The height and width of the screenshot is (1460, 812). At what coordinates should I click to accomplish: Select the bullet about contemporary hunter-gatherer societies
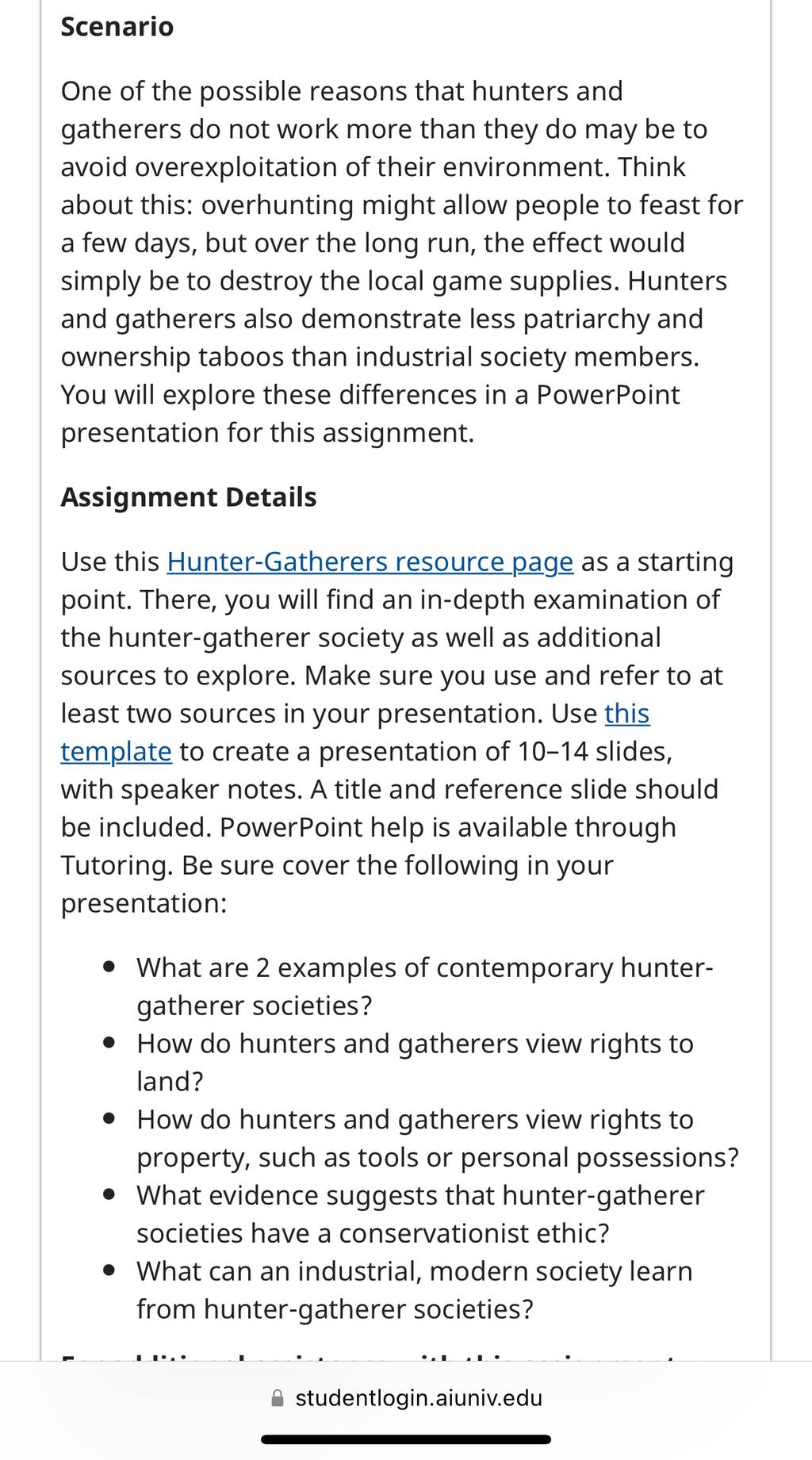pyautogui.click(x=425, y=987)
